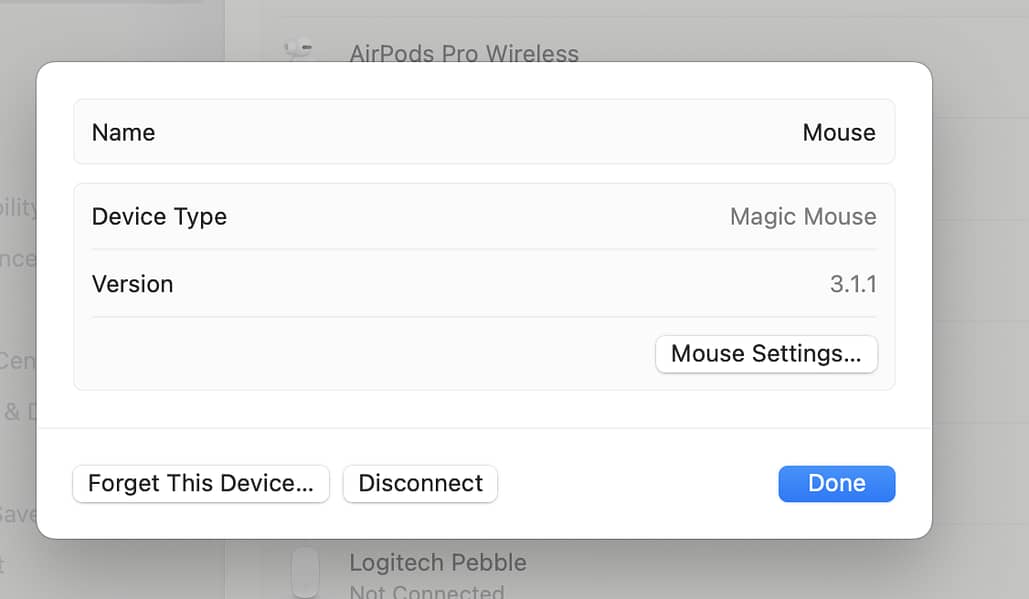1029x599 pixels.
Task: Disconnect the Magic Mouse
Action: pyautogui.click(x=420, y=483)
